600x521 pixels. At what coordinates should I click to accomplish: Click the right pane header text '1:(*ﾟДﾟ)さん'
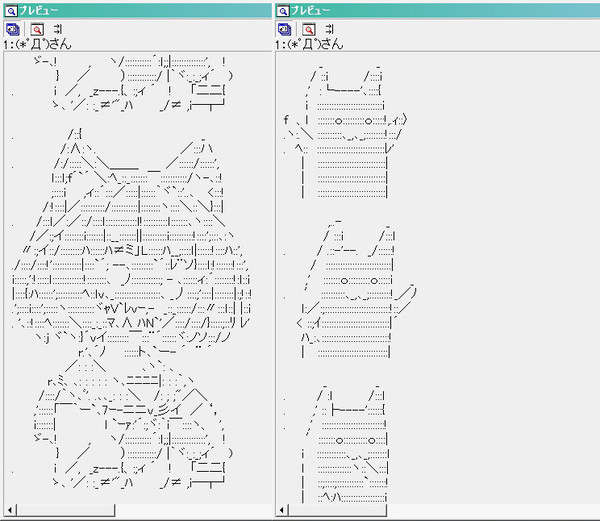[309, 44]
